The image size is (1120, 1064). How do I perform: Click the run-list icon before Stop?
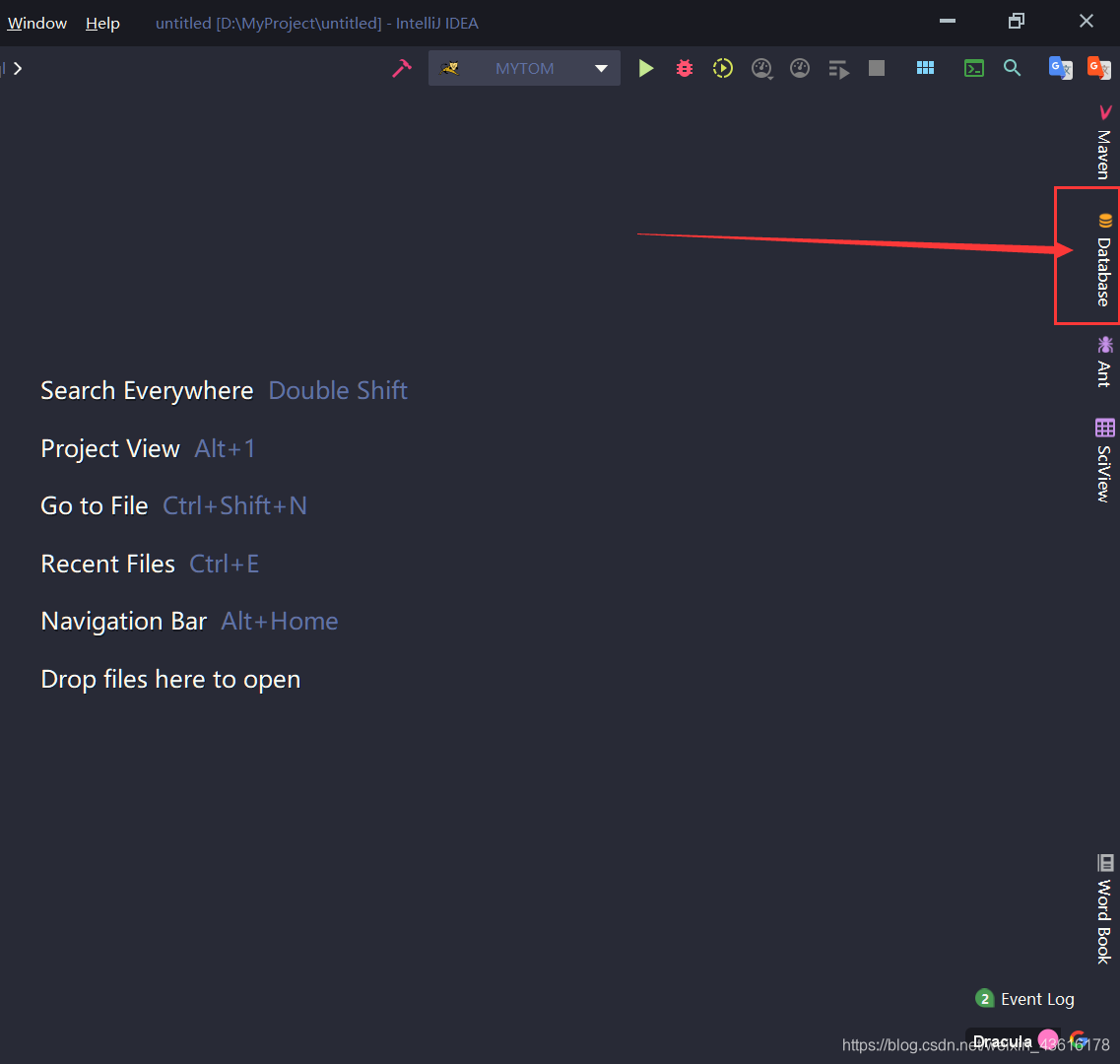[838, 69]
